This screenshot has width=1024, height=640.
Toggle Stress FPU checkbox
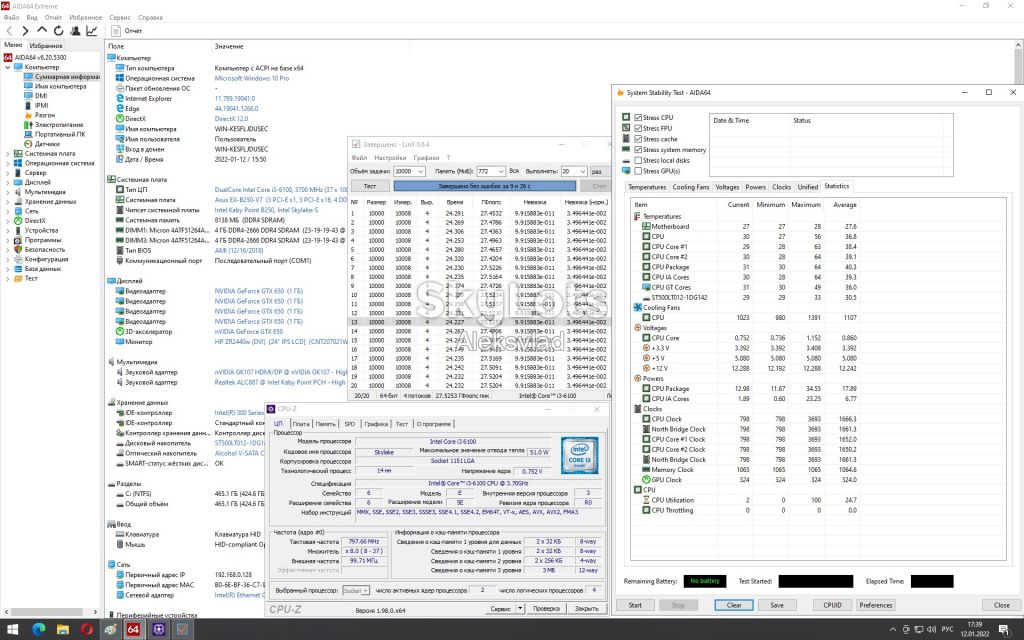pyautogui.click(x=638, y=128)
